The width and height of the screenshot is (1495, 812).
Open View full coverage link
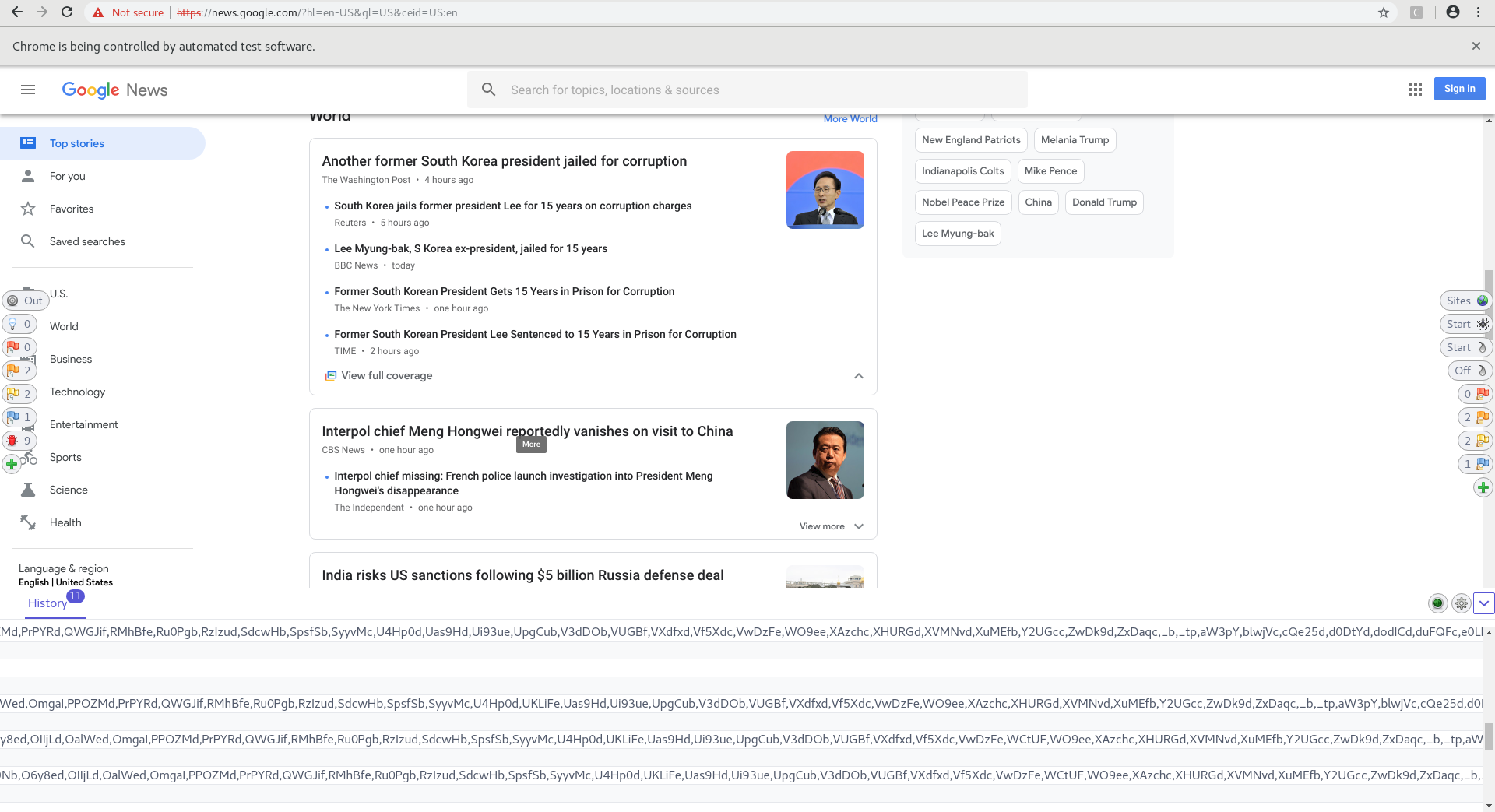point(378,375)
